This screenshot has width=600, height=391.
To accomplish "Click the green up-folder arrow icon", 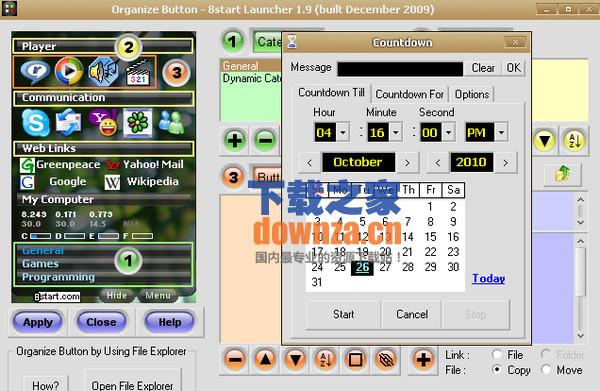I will coord(562,174).
